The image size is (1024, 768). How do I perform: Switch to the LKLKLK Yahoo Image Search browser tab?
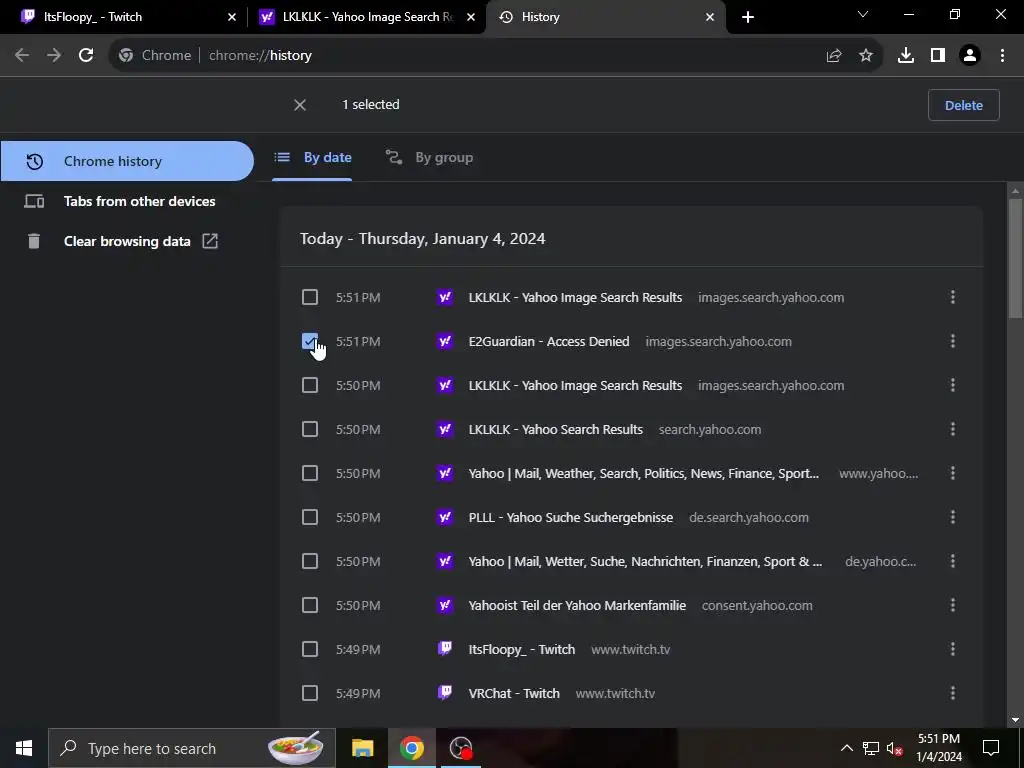click(366, 17)
